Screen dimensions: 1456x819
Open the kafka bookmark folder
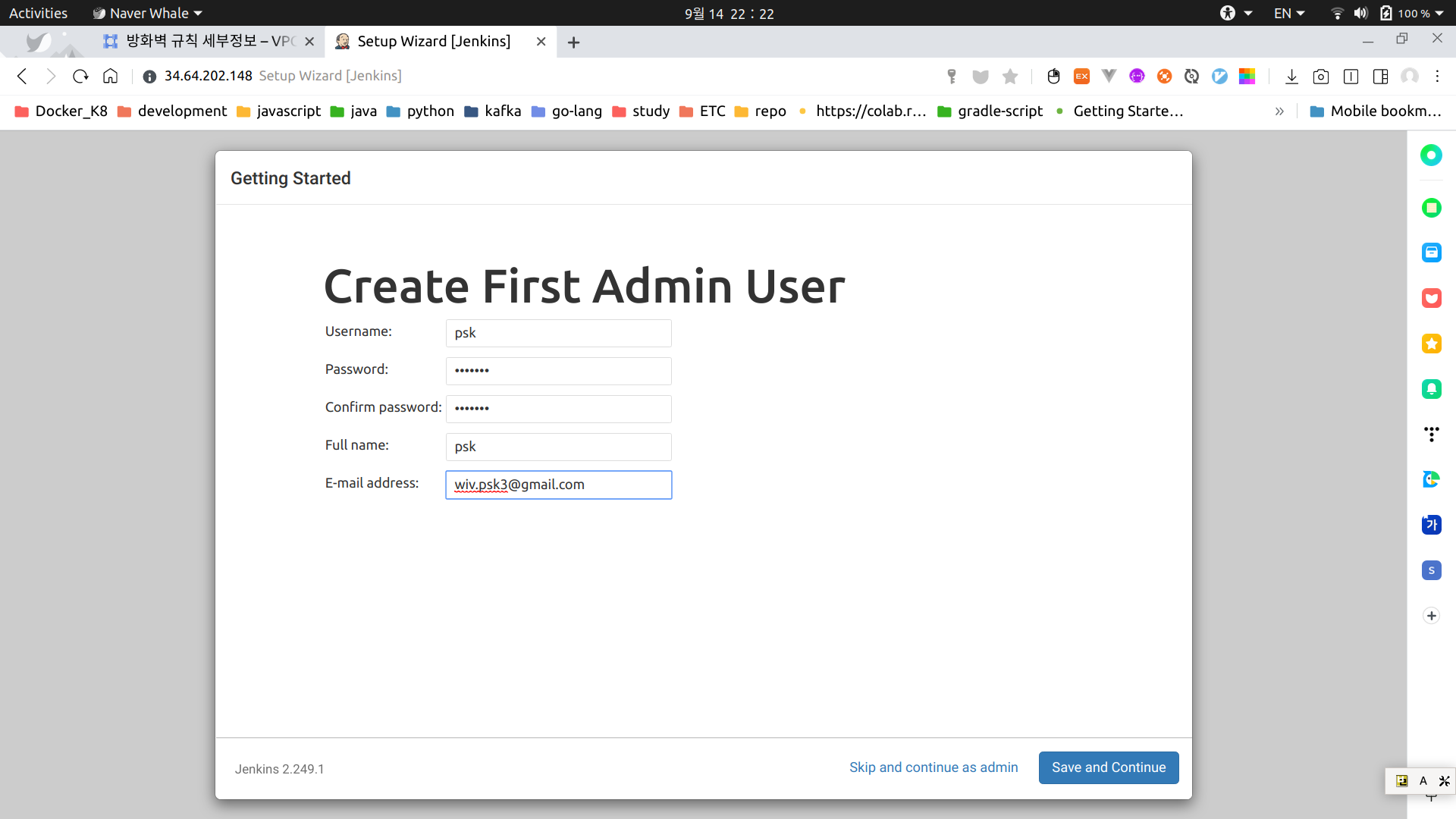tap(493, 111)
